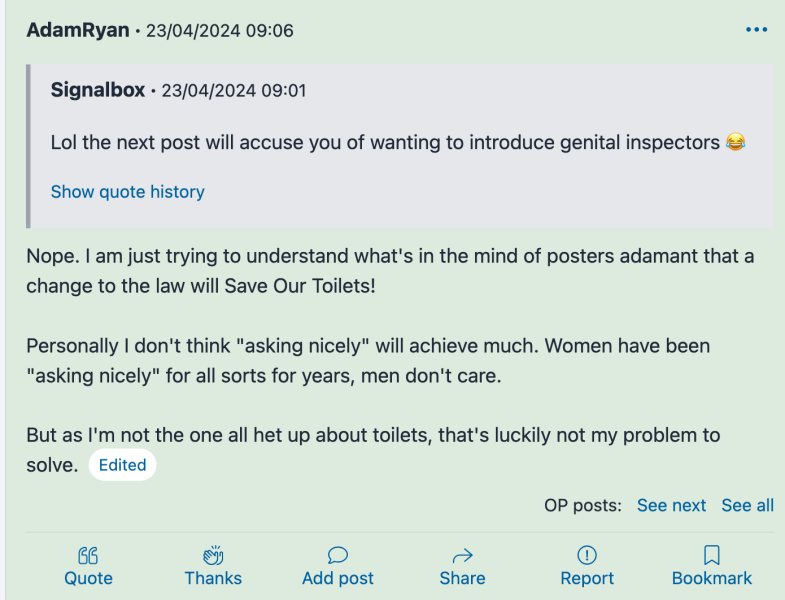Viewport: 785px width, 600px height.
Task: Click the Thanks clapping hands icon
Action: tap(213, 555)
